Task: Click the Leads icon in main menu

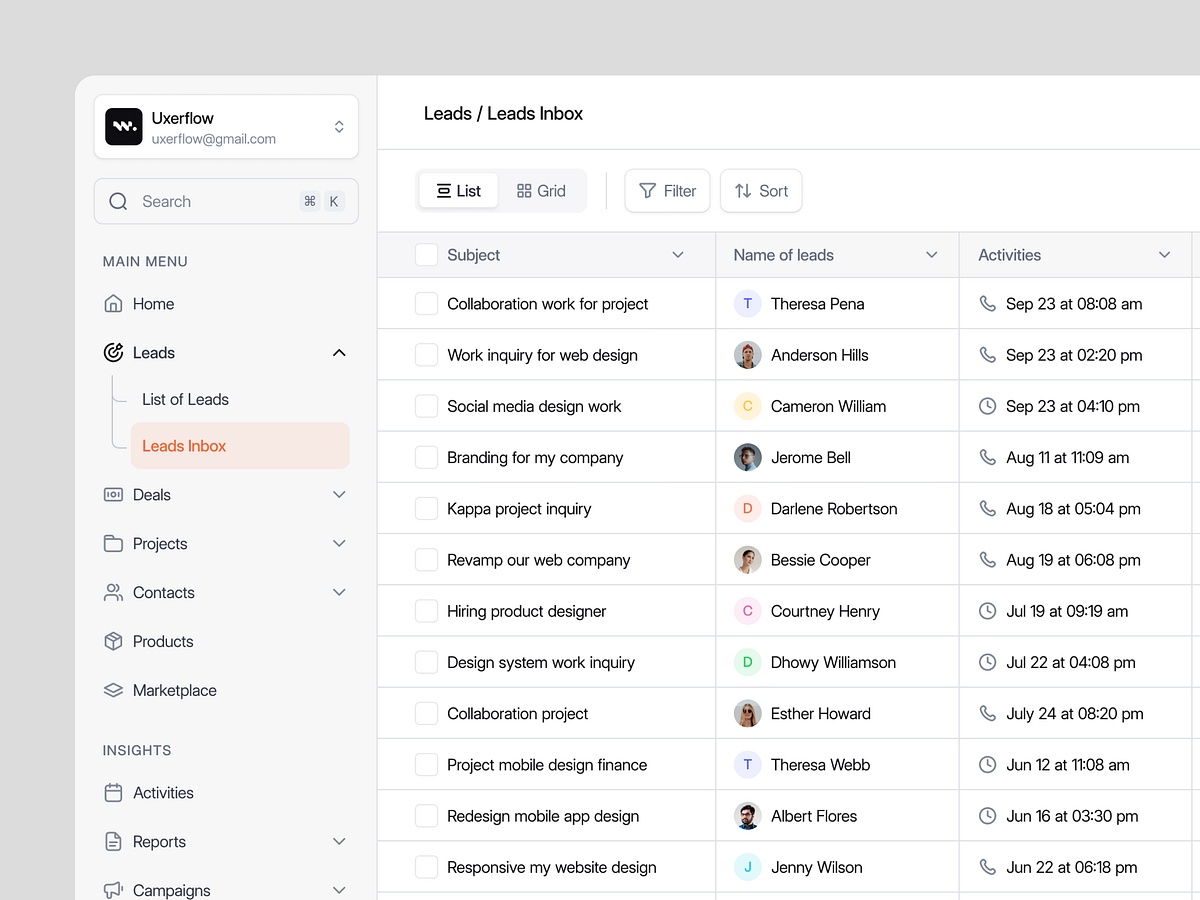Action: (112, 352)
